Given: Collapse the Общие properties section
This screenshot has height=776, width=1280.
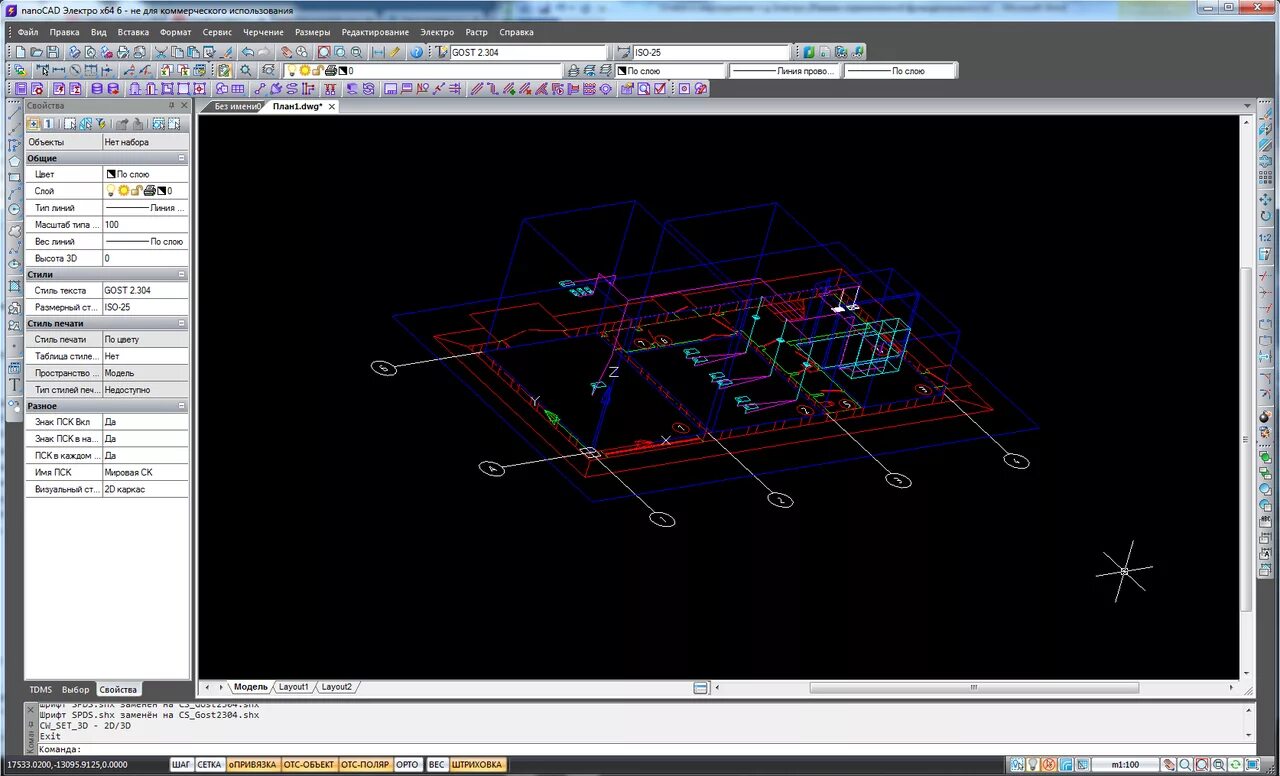Looking at the screenshot, I should coord(182,158).
